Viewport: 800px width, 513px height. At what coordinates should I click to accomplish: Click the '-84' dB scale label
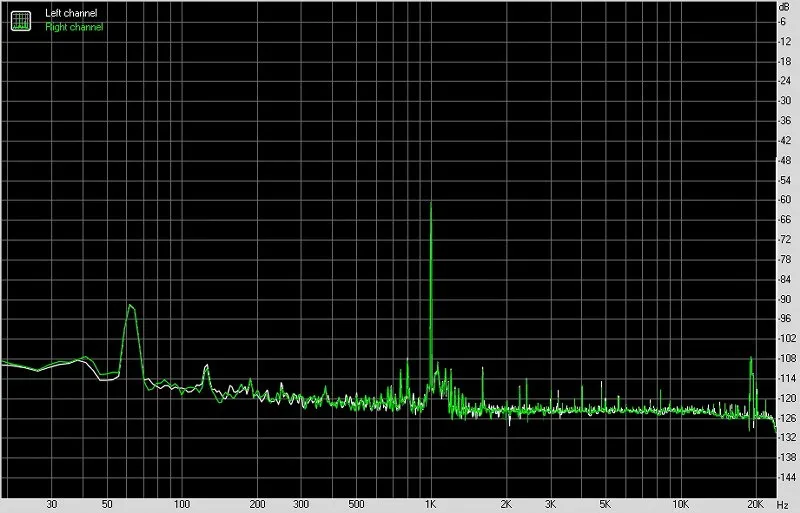(x=784, y=279)
